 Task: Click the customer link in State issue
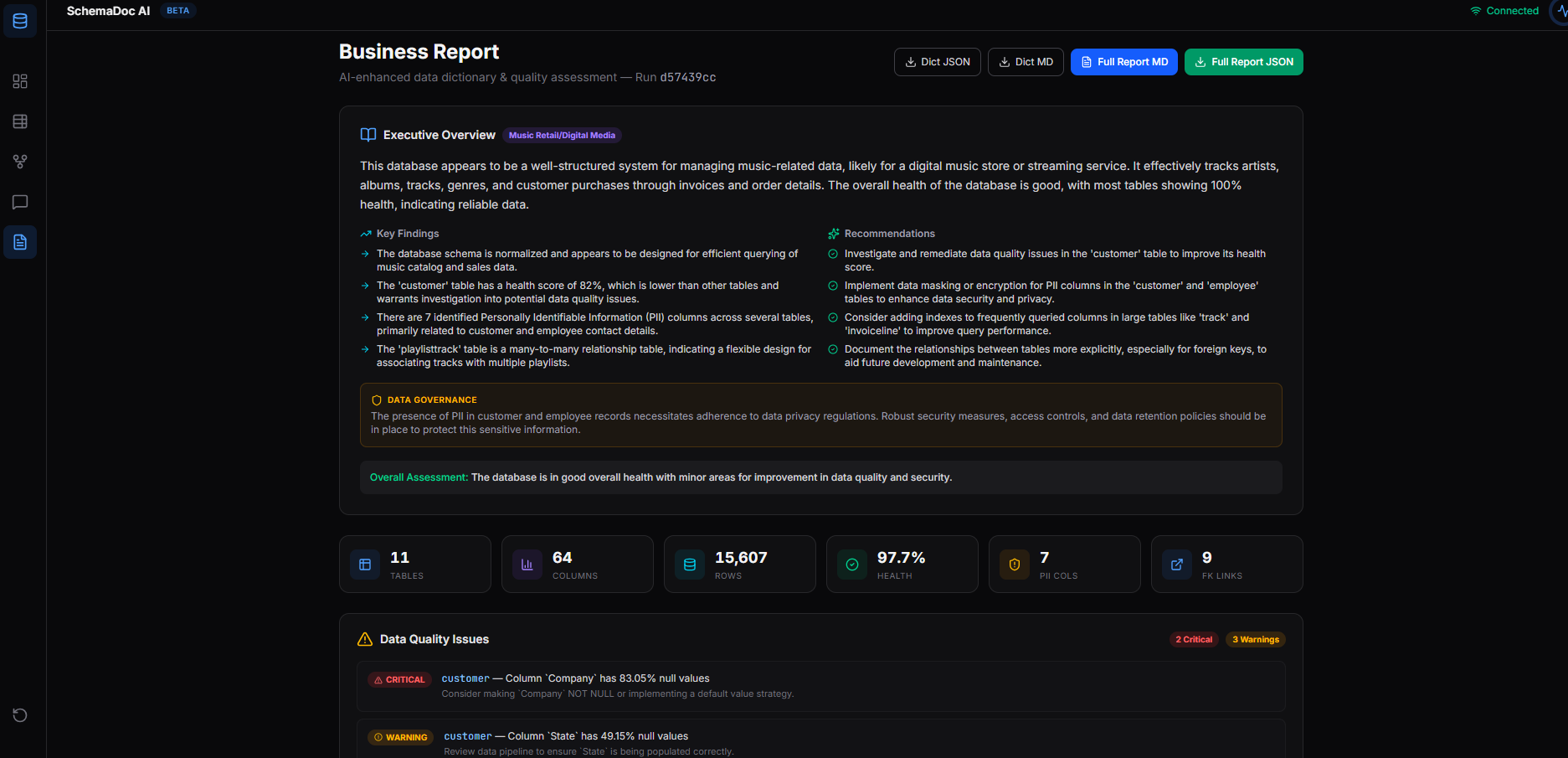point(468,736)
